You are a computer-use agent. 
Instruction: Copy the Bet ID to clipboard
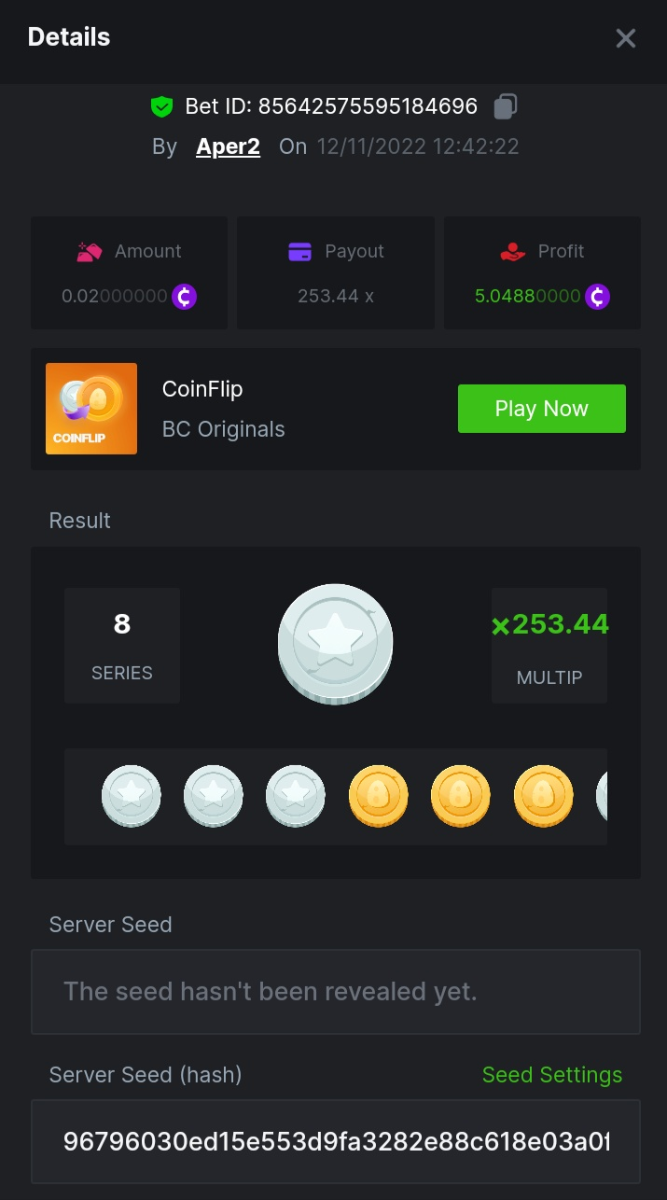(x=506, y=106)
